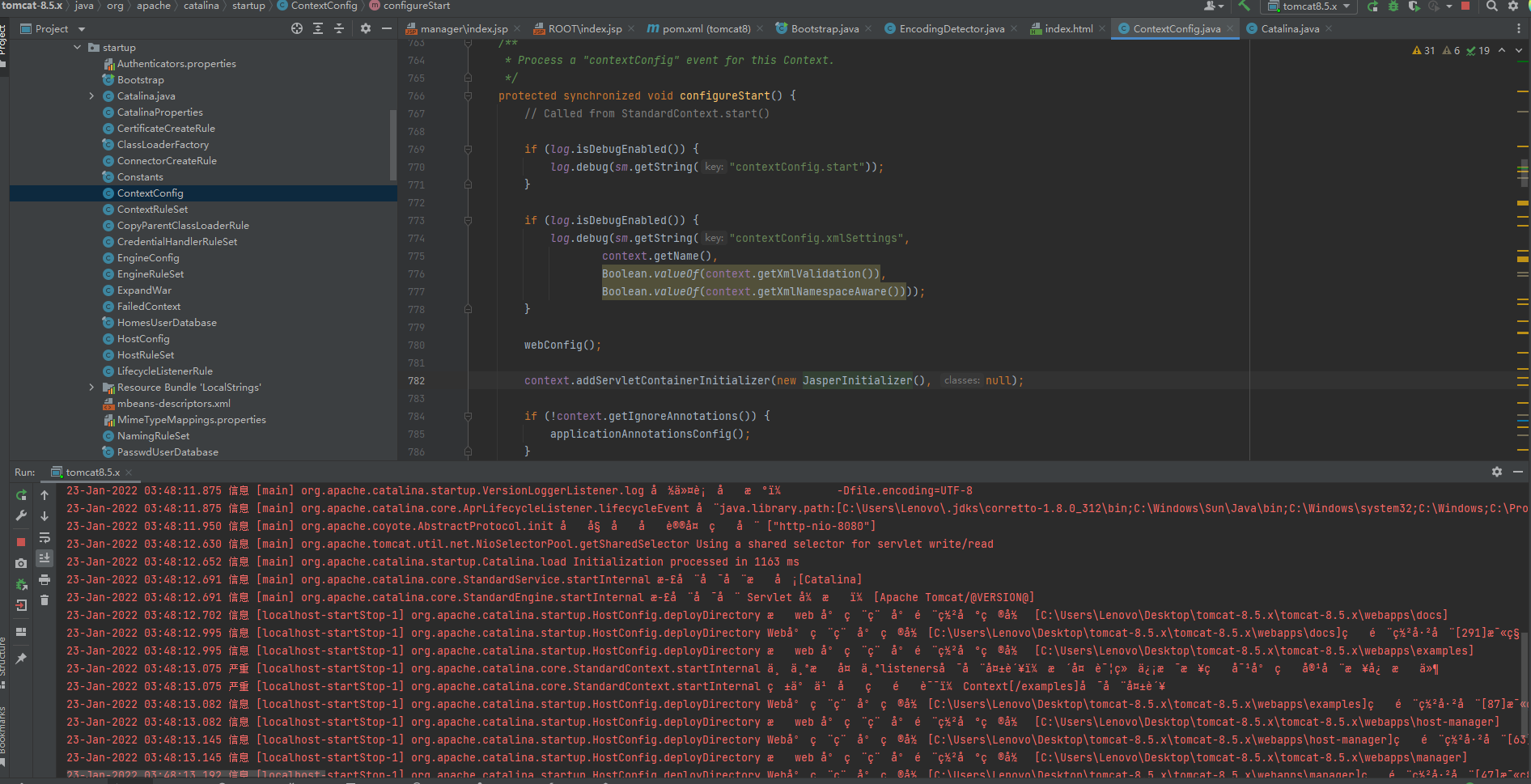The height and width of the screenshot is (784, 1531).
Task: Show hidden editor tabs menu
Action: point(1518,28)
